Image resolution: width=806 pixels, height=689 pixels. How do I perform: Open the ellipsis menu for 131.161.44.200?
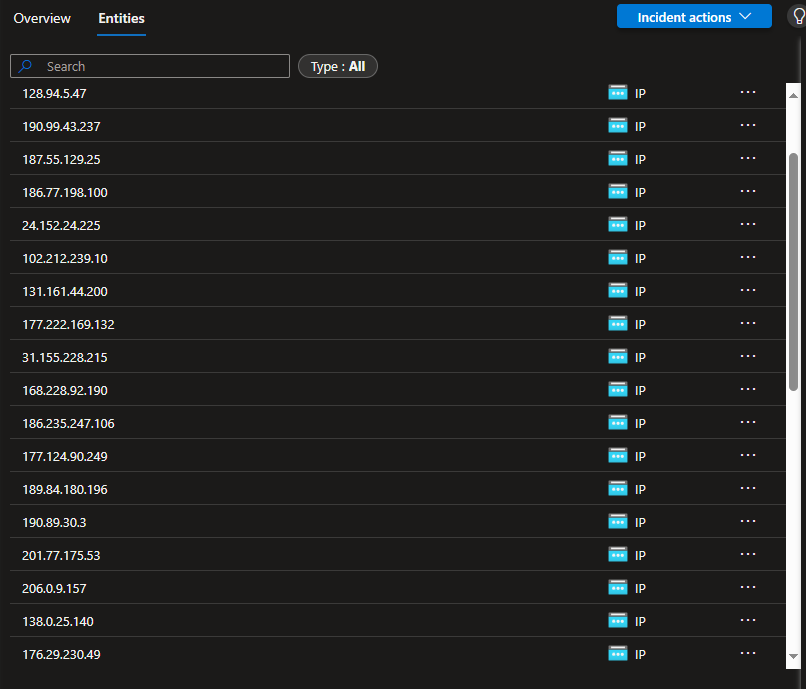click(x=747, y=291)
